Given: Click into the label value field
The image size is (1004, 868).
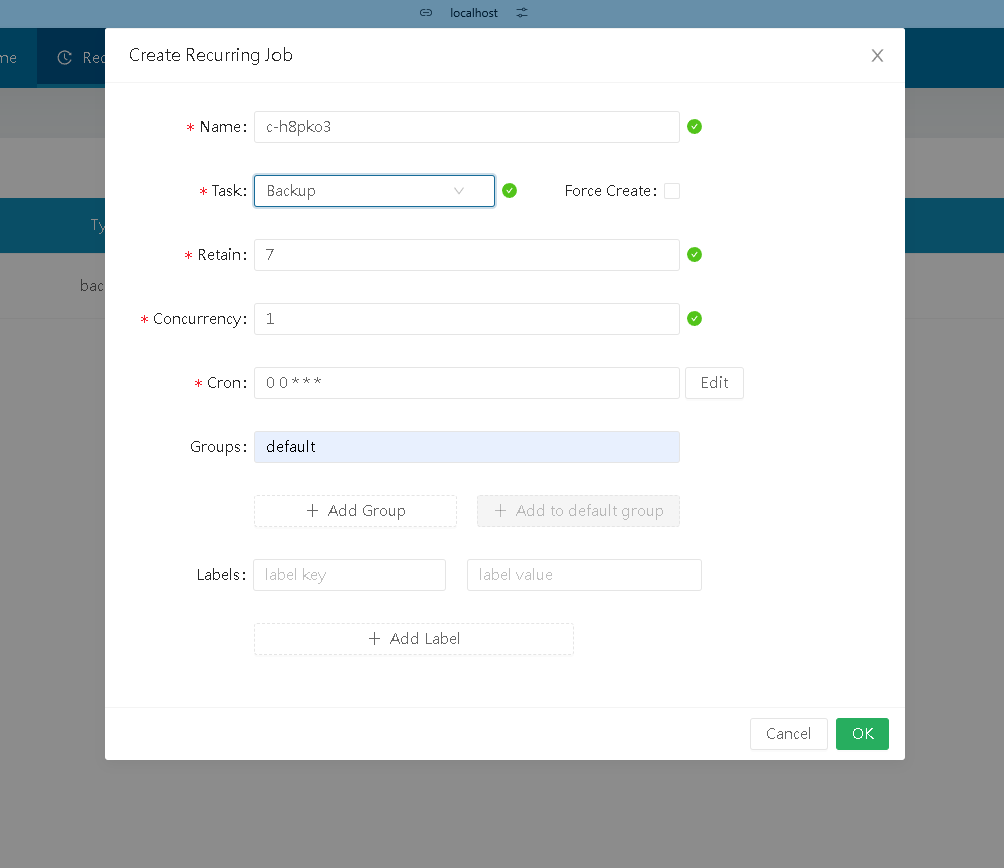Looking at the screenshot, I should pos(584,575).
